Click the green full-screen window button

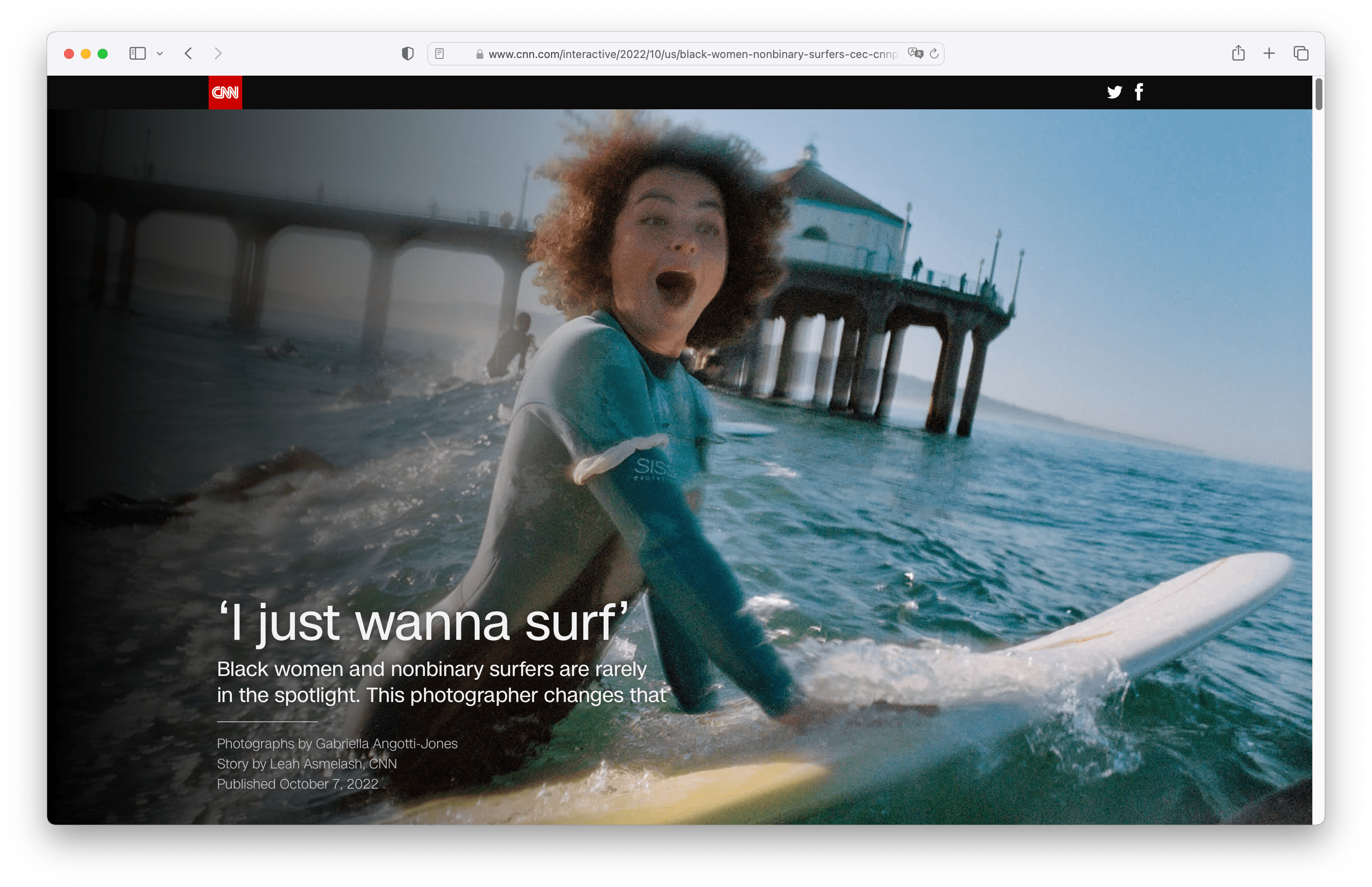tap(103, 53)
